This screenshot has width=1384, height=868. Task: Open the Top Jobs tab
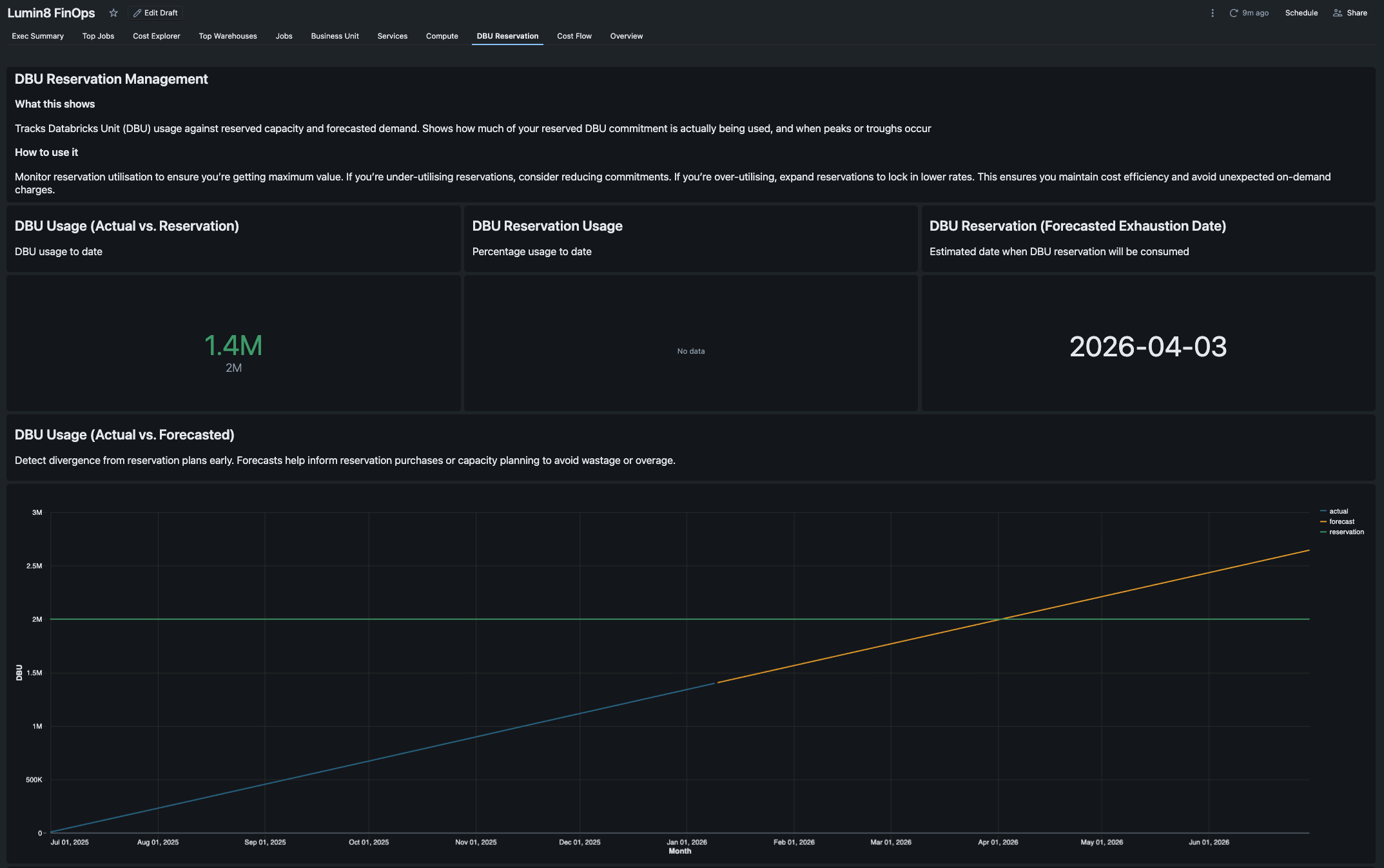pos(98,36)
